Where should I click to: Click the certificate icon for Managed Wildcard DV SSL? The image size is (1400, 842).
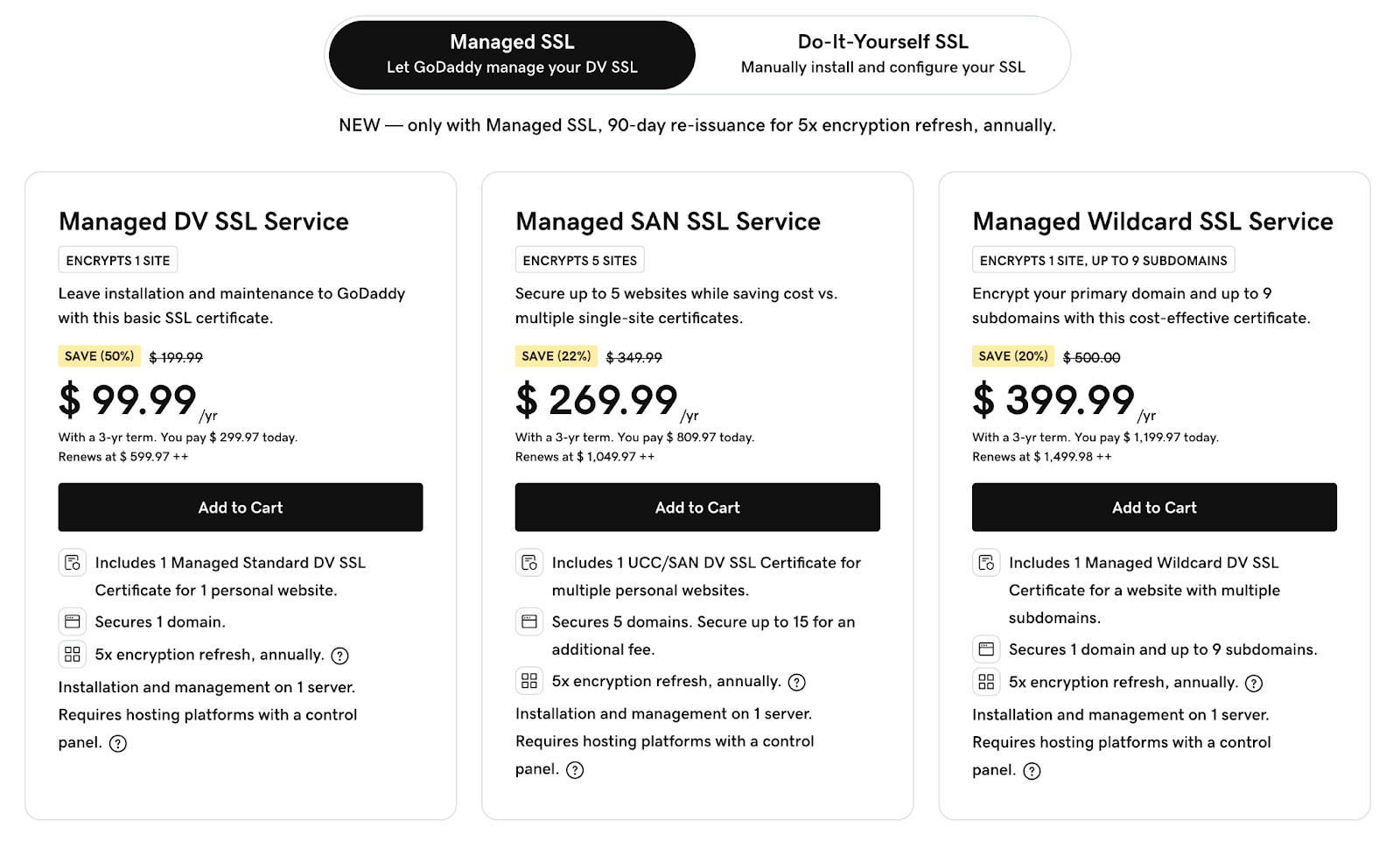tap(986, 563)
